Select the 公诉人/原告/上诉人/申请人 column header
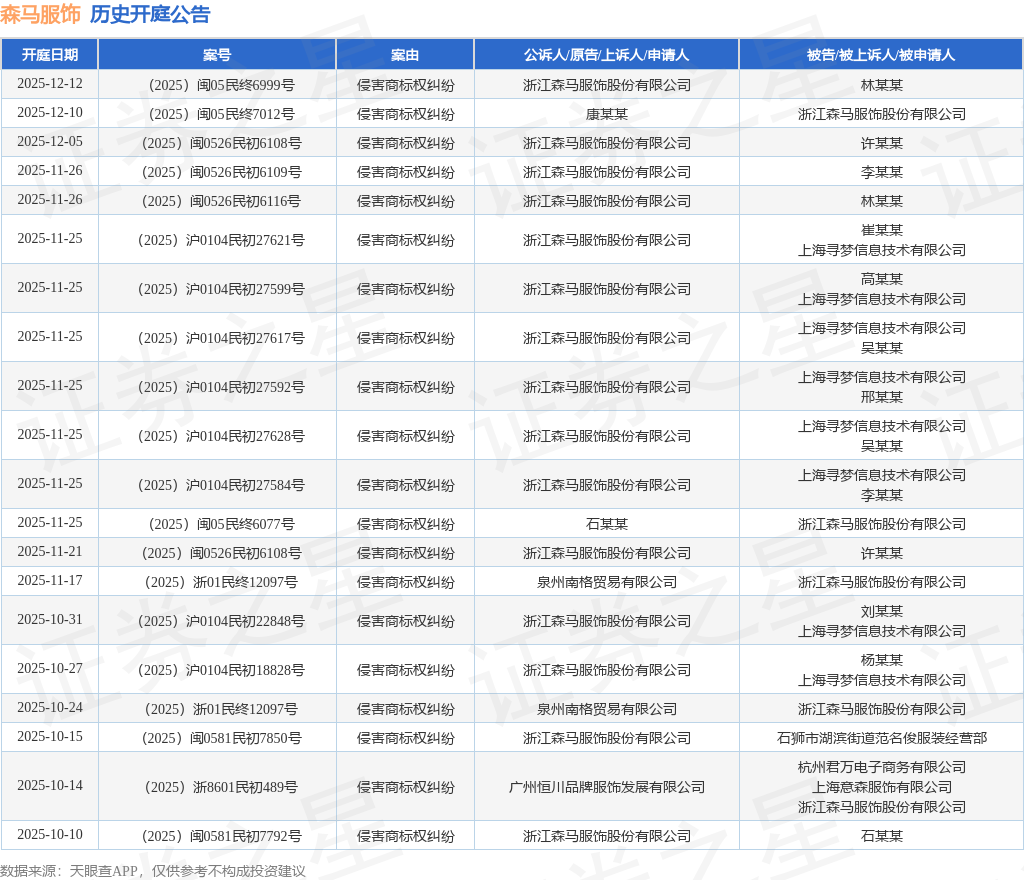Screen dimensions: 1024x880 (606, 55)
